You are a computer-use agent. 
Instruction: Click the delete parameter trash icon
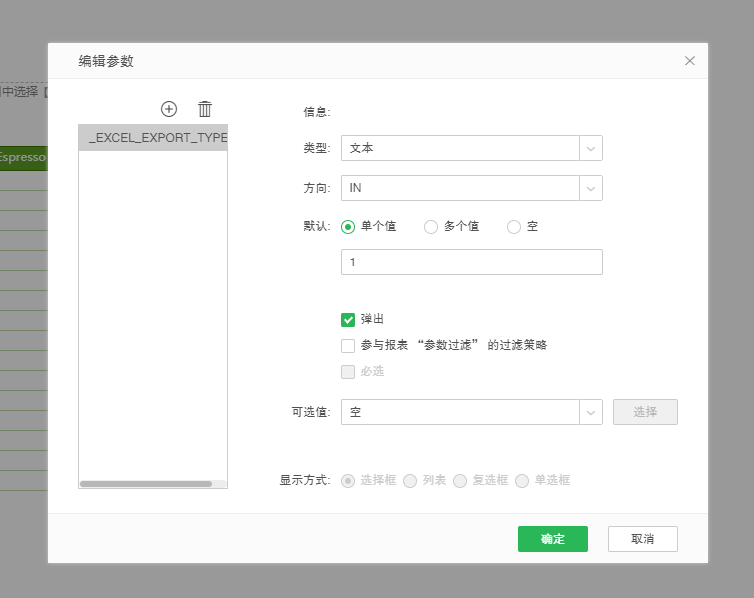tap(205, 109)
